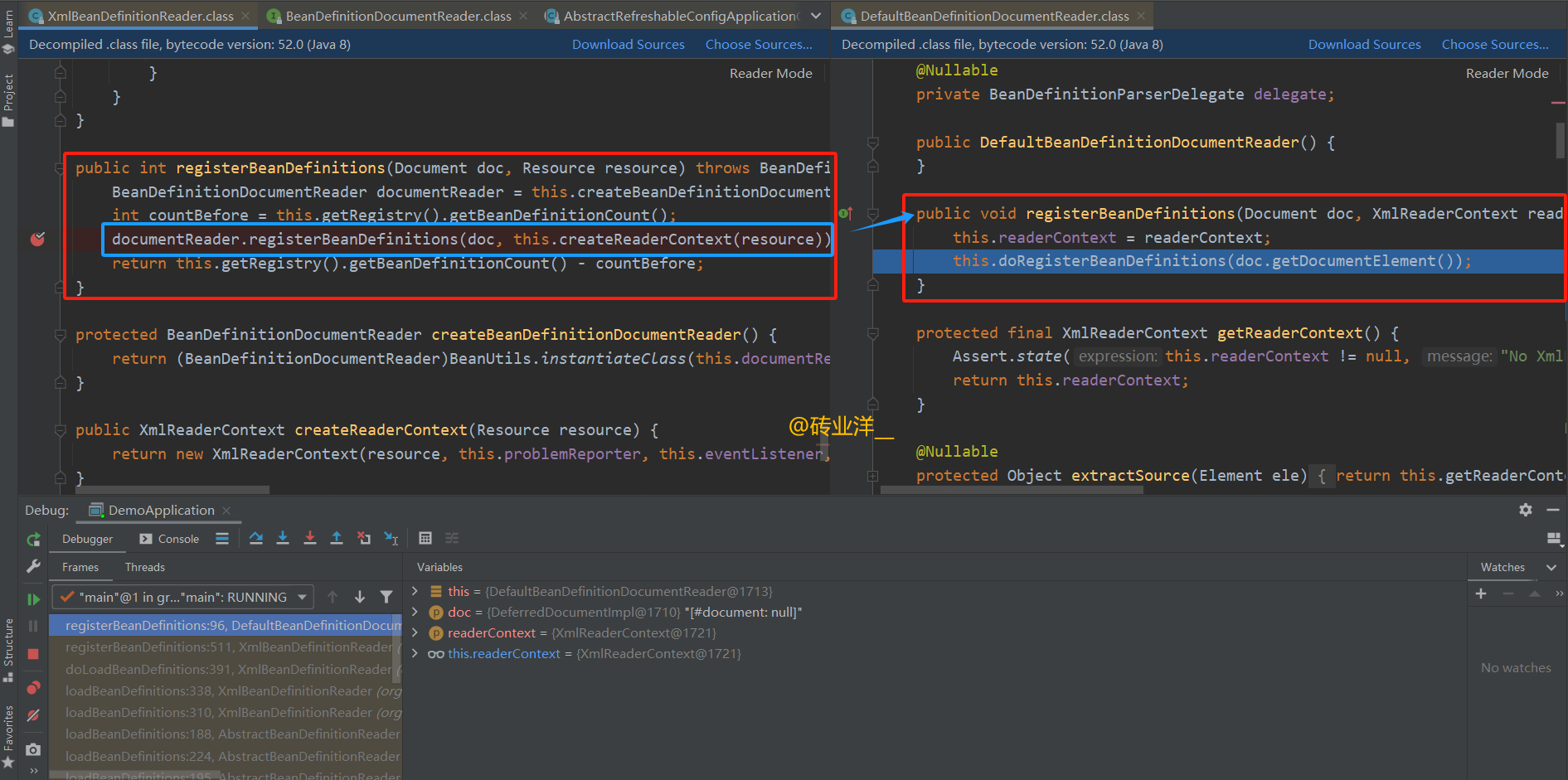Drop the current frame
1568x780 pixels.
(x=363, y=538)
